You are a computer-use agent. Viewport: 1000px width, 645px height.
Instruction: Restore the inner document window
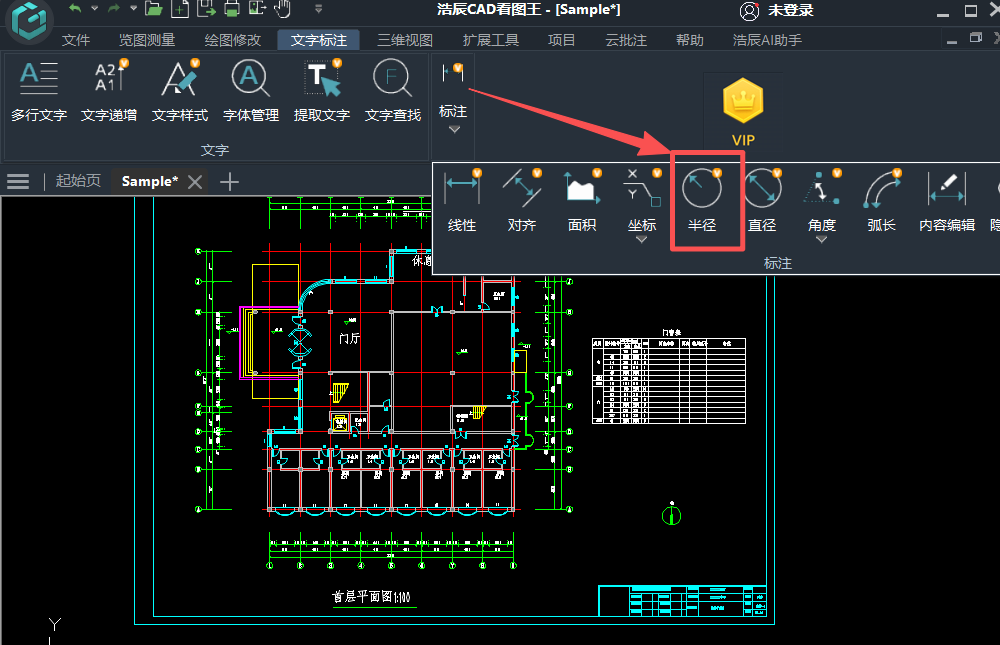(x=976, y=38)
